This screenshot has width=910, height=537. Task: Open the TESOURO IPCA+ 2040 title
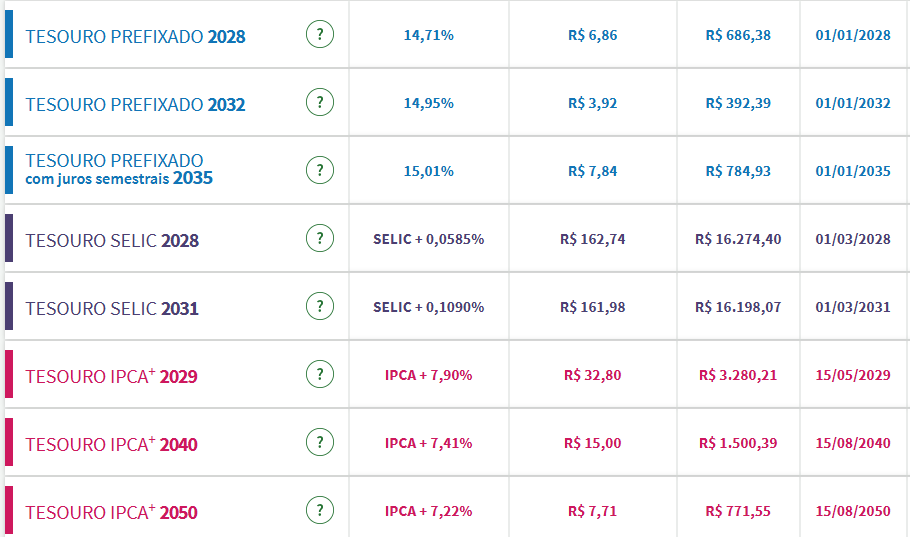click(x=111, y=444)
